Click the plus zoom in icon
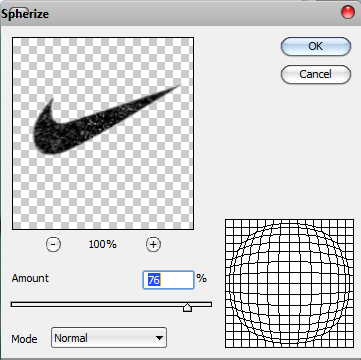Viewport: 361px width, 360px height. point(153,245)
